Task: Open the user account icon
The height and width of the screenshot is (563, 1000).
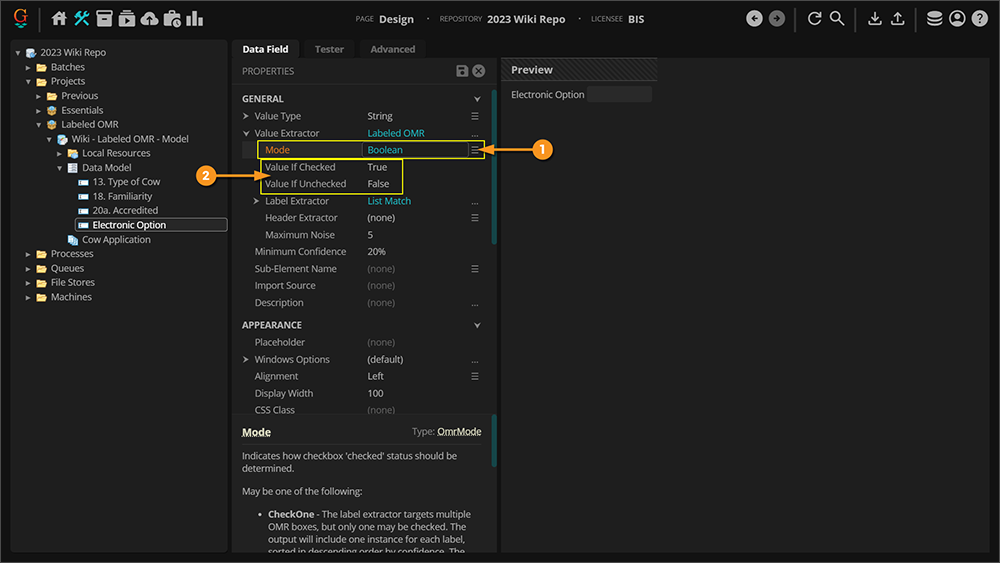Action: click(957, 18)
